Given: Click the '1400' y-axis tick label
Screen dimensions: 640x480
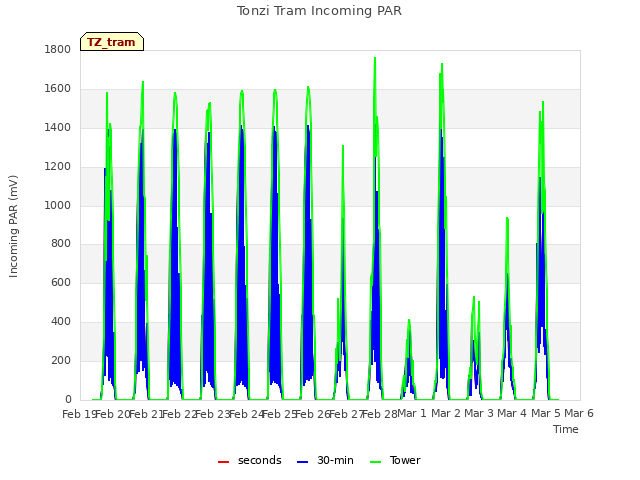Looking at the screenshot, I should [58, 128].
